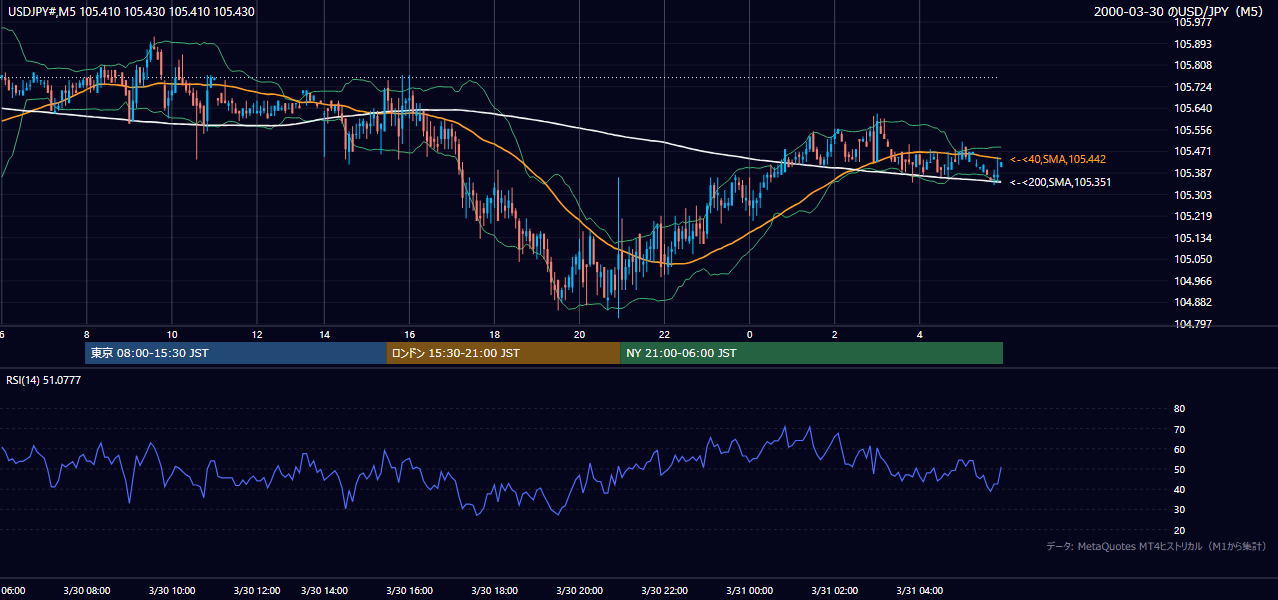Viewport: 1278px width, 600px height.
Task: Click the 200 SMA 105.351 label
Action: coord(1060,182)
